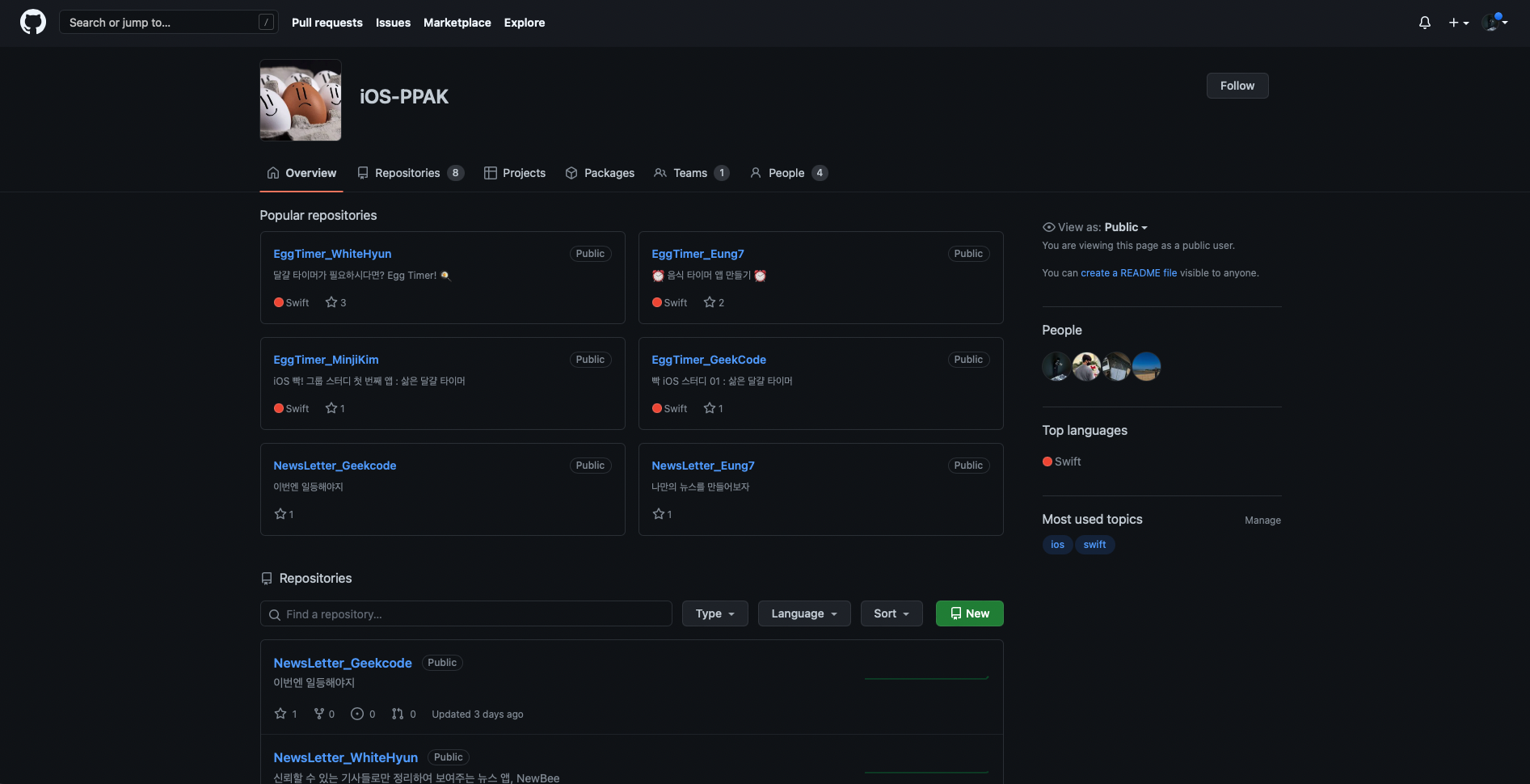Viewport: 1530px width, 784px height.
Task: Expand the Sort dropdown
Action: pos(891,613)
